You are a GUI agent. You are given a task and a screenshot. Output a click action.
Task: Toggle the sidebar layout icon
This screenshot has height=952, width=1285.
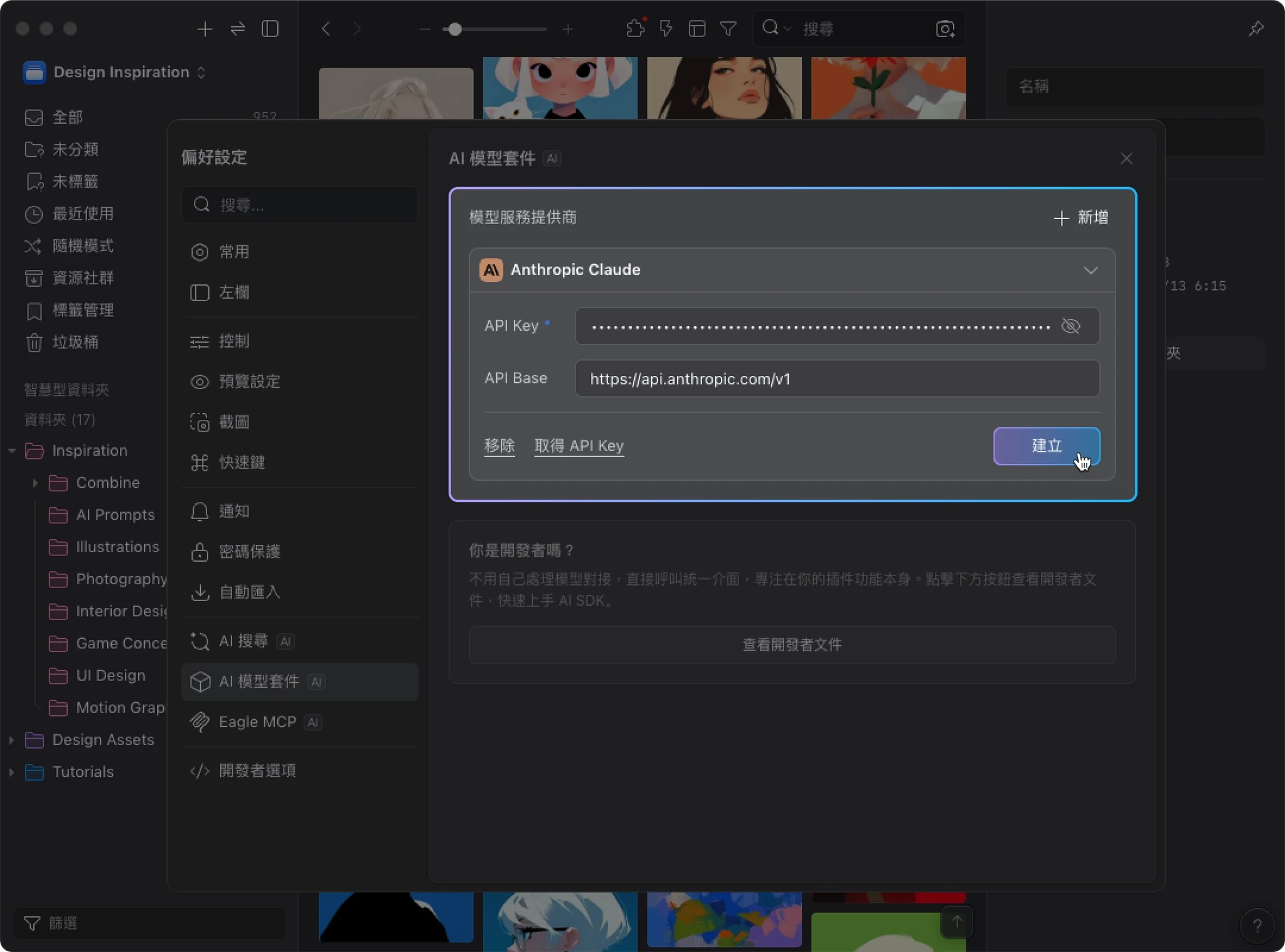[x=270, y=29]
